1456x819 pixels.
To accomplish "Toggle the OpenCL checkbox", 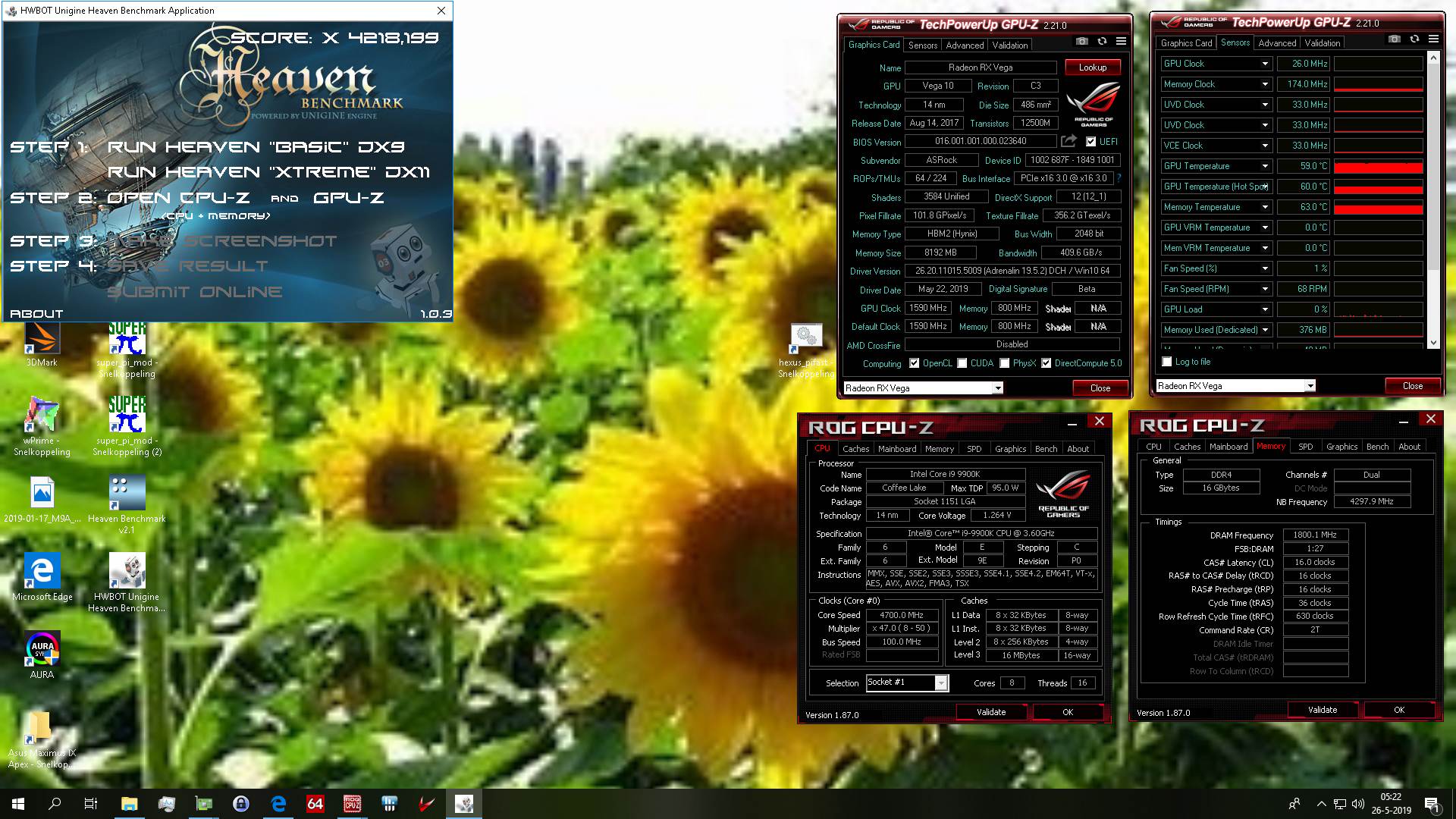I will tap(914, 363).
